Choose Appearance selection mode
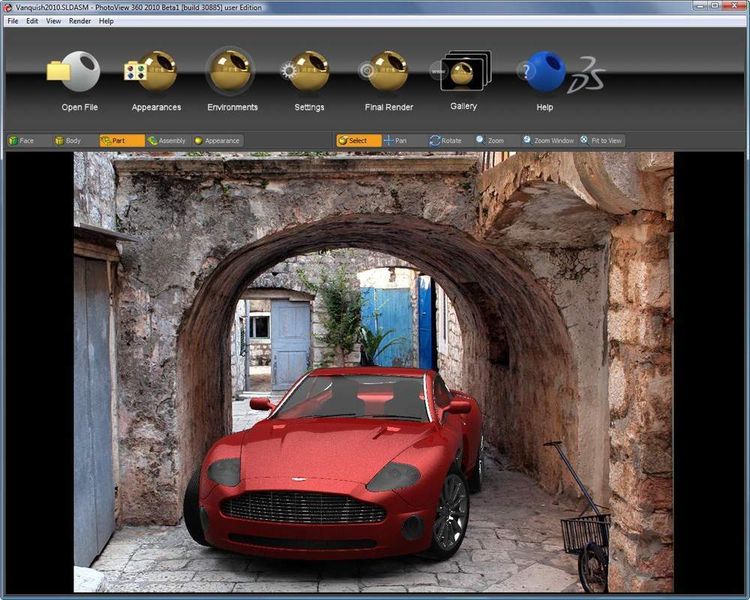This screenshot has width=750, height=600. pos(218,141)
